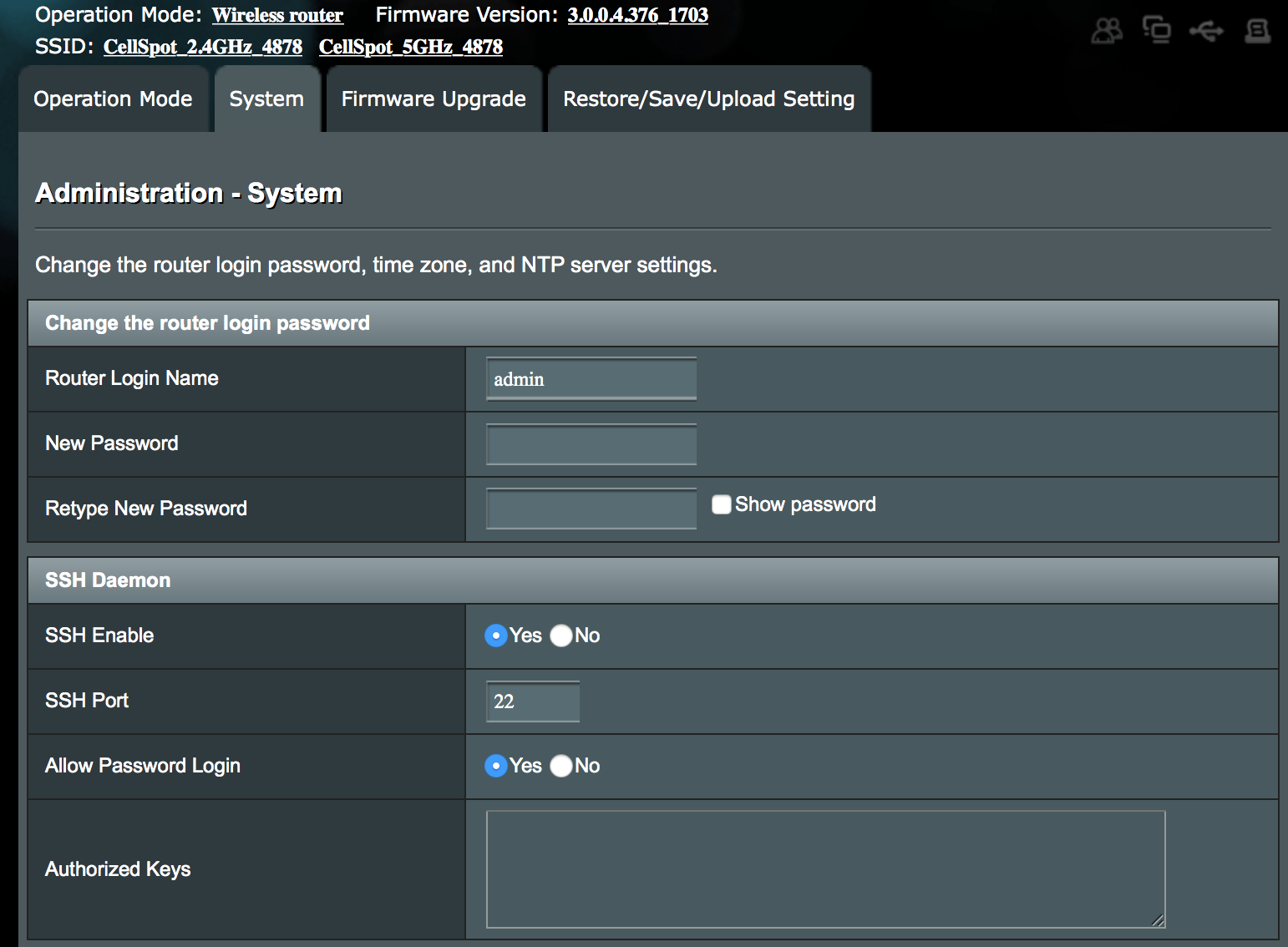
Task: Select the System tab
Action: [x=266, y=99]
